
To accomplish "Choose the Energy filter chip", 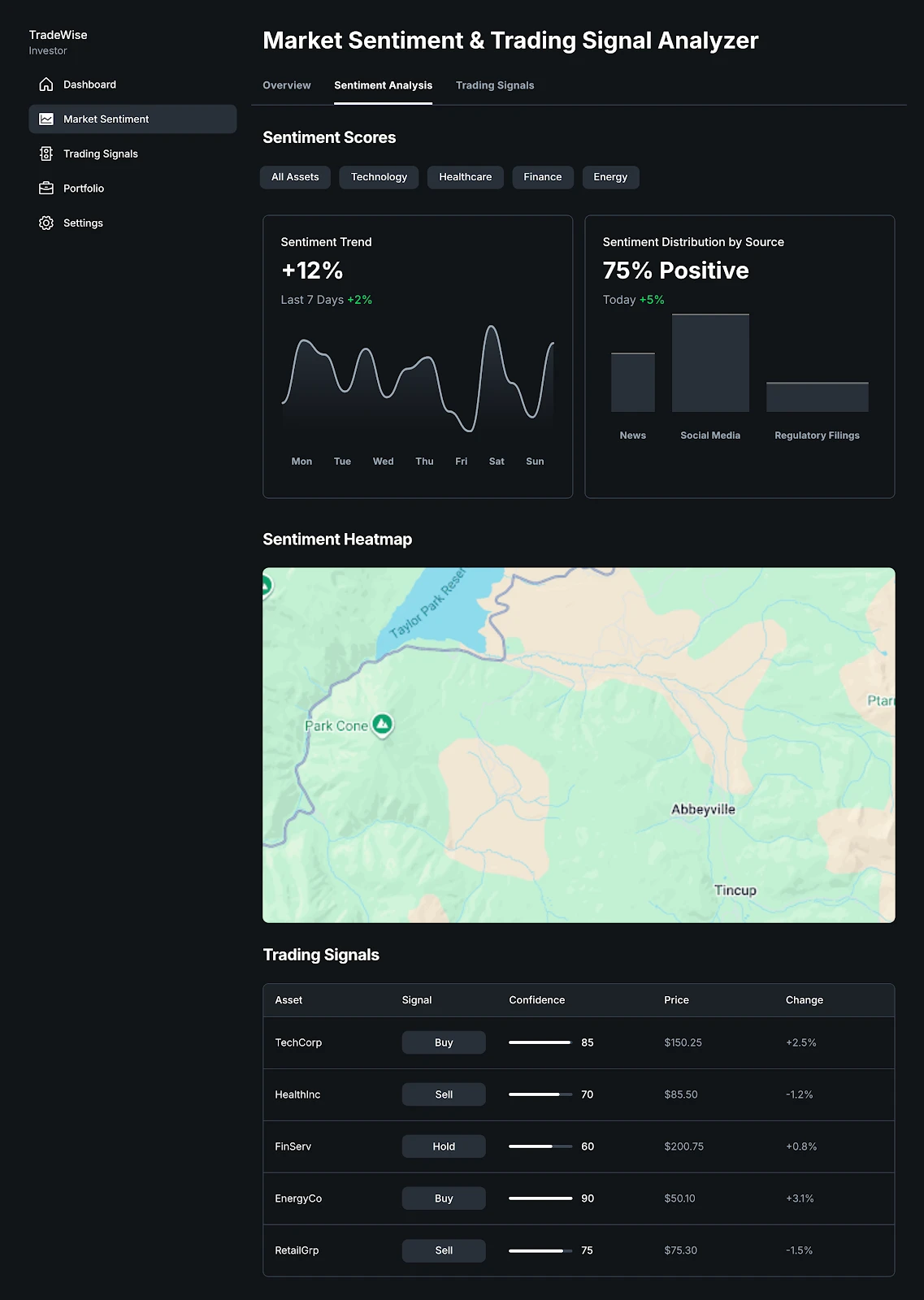I will (x=610, y=177).
